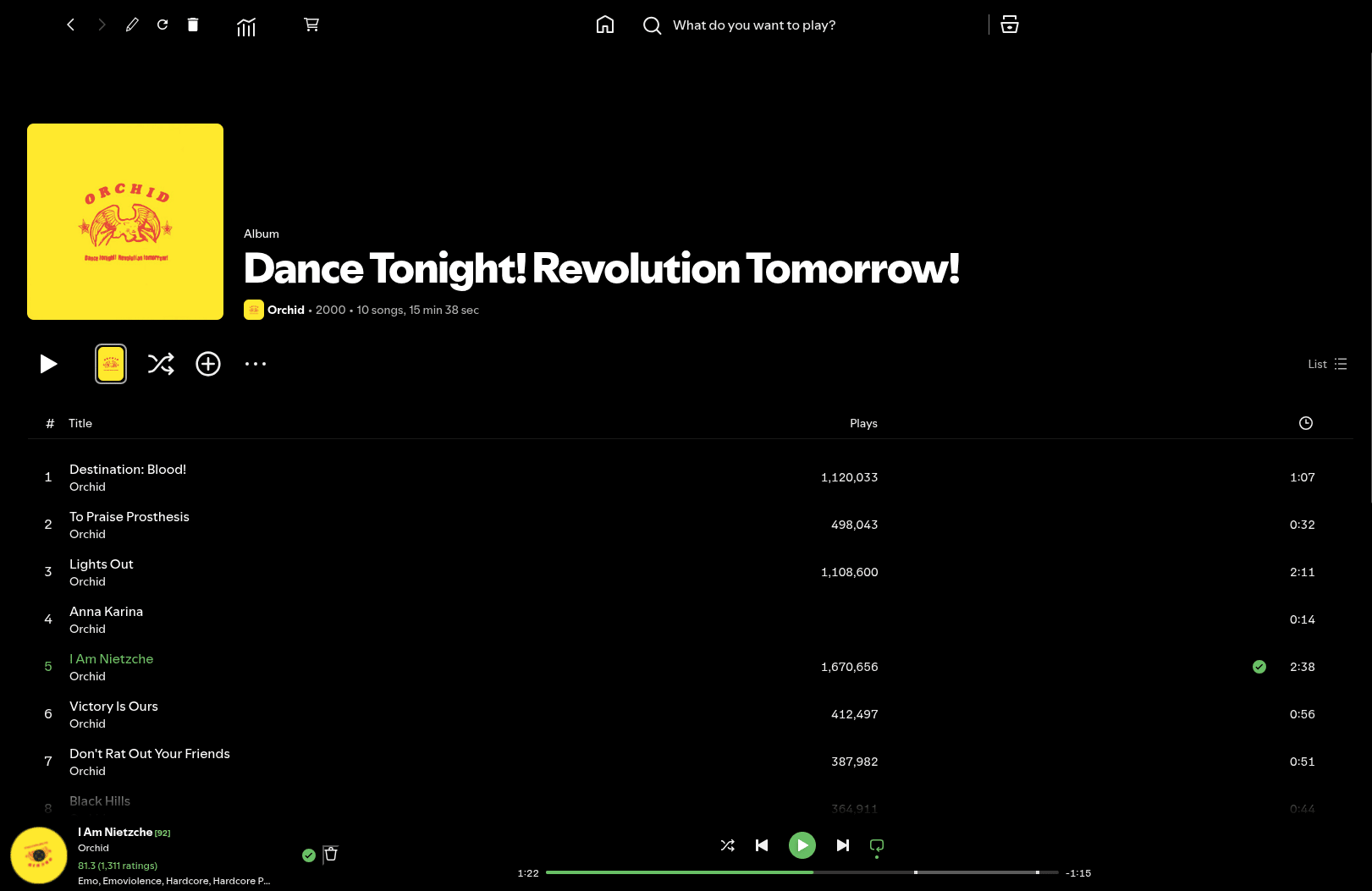Viewport: 1372px width, 891px height.
Task: Click the trash icon in now-playing bar
Action: (x=331, y=854)
